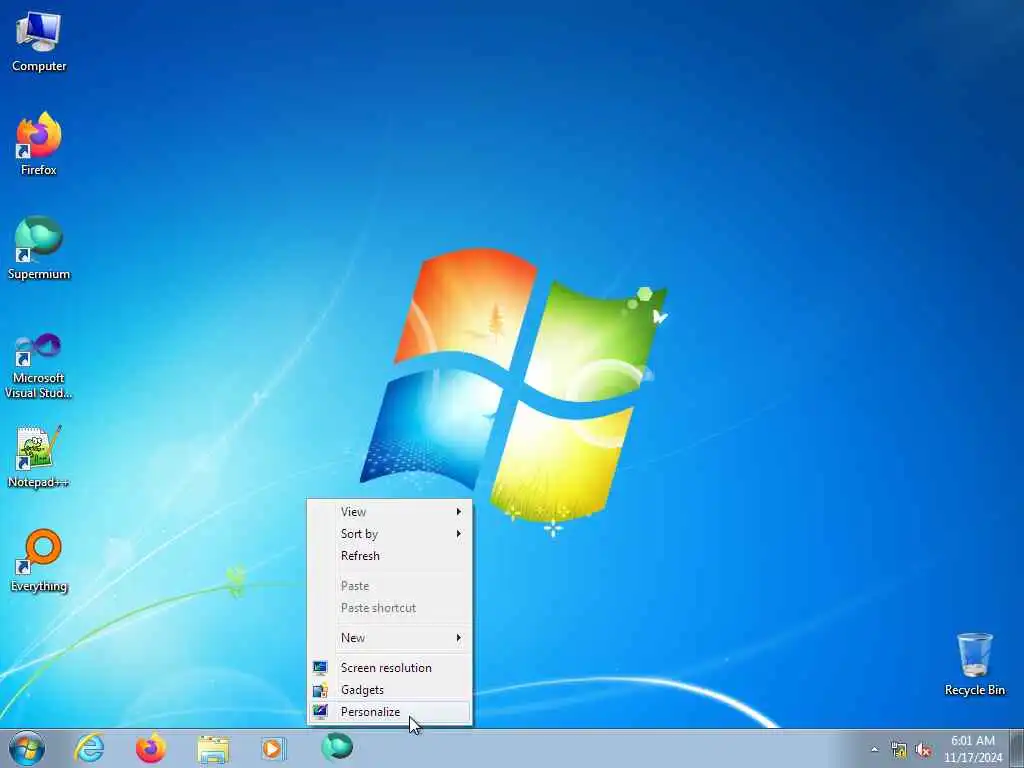Open Supermium from the taskbar
Screen dimensions: 1024x768
point(337,747)
